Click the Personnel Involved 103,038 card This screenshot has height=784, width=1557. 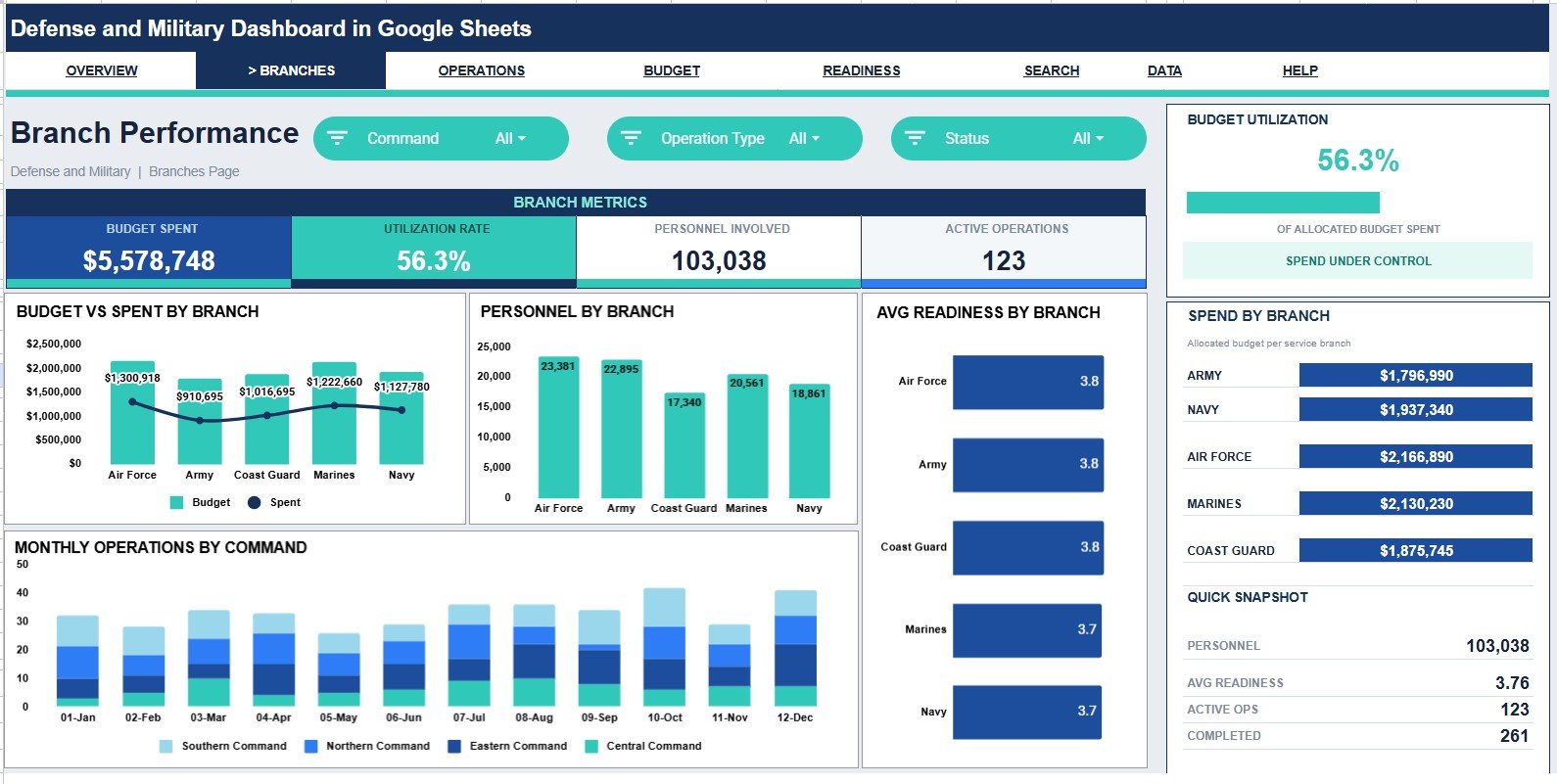[719, 251]
